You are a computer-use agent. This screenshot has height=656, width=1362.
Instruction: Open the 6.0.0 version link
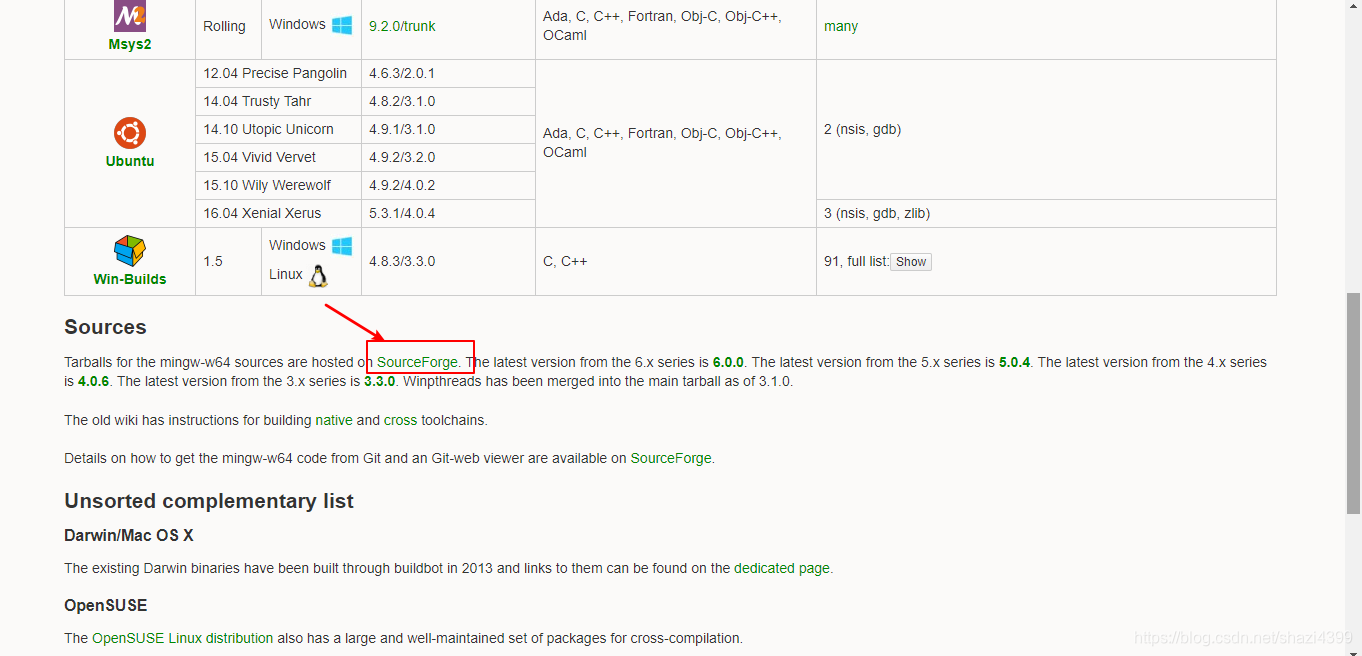(730, 362)
